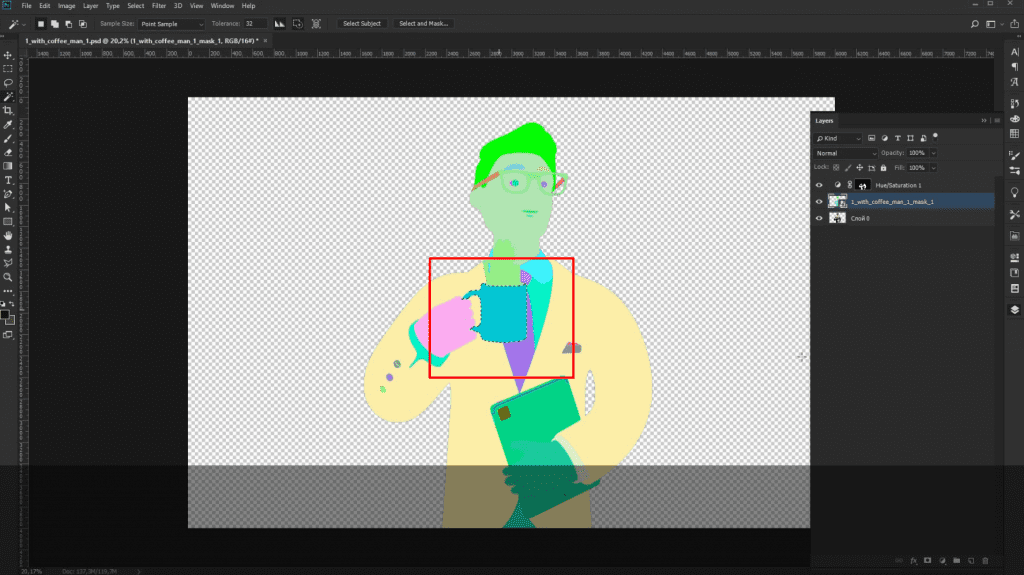Click the Subtract from selection icon
This screenshot has height=575, width=1024.
pos(69,24)
